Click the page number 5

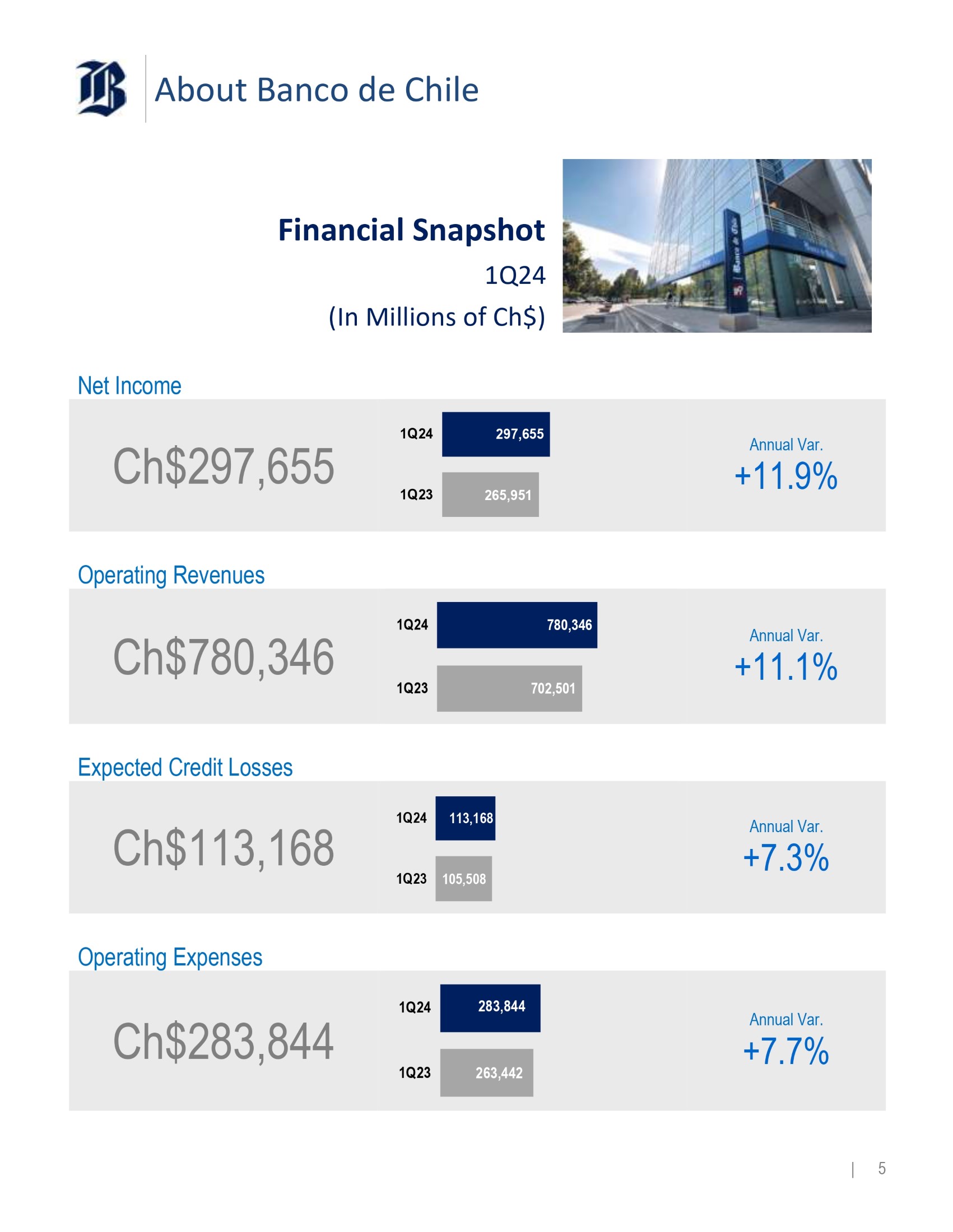(x=881, y=1168)
